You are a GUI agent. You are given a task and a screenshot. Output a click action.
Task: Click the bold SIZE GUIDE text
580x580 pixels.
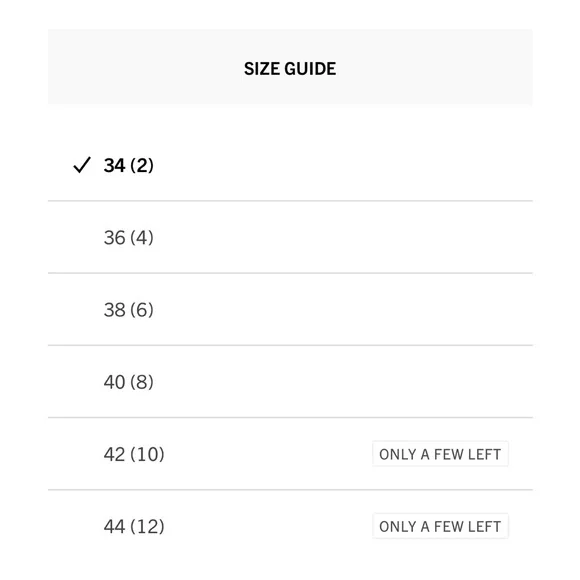[x=290, y=69]
